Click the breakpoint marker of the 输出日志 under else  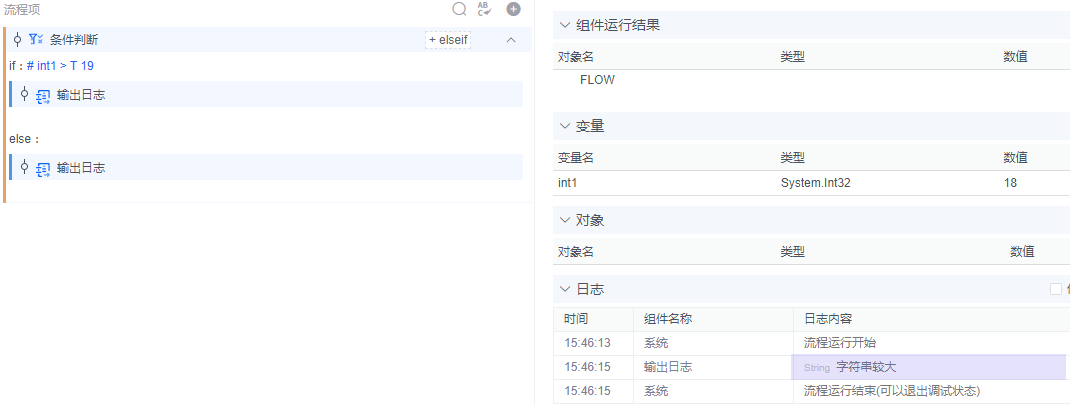click(x=25, y=167)
